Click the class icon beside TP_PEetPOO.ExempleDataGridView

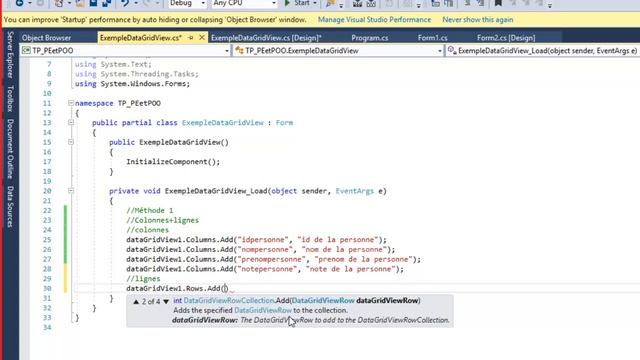[239, 50]
